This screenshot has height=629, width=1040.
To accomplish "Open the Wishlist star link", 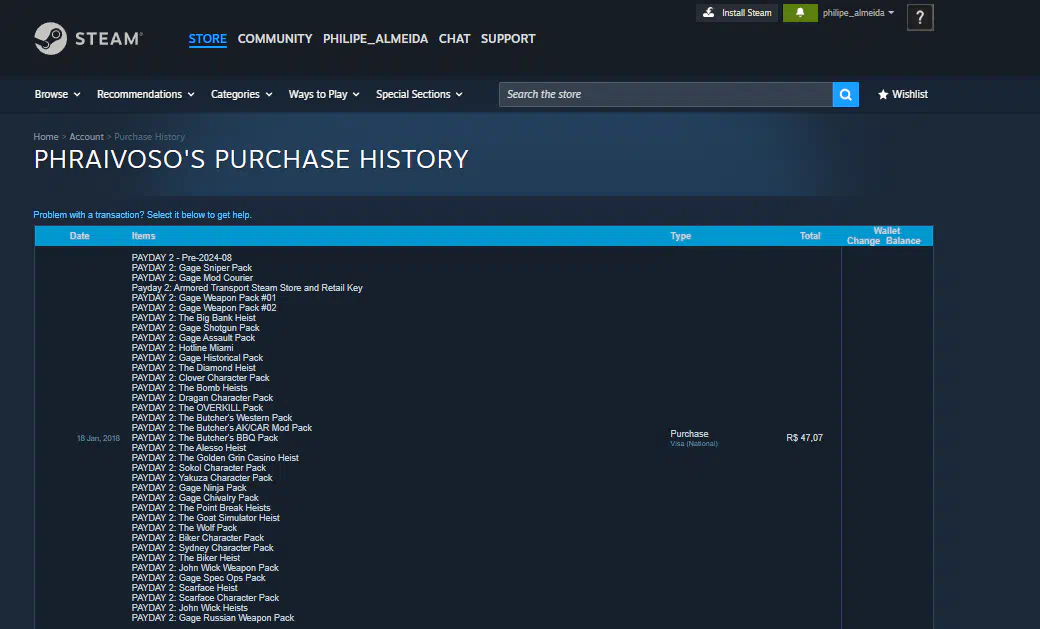I will tap(902, 94).
